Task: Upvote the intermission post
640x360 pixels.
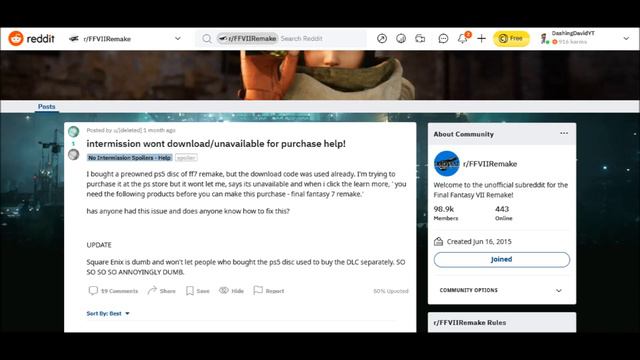Action: point(73,131)
